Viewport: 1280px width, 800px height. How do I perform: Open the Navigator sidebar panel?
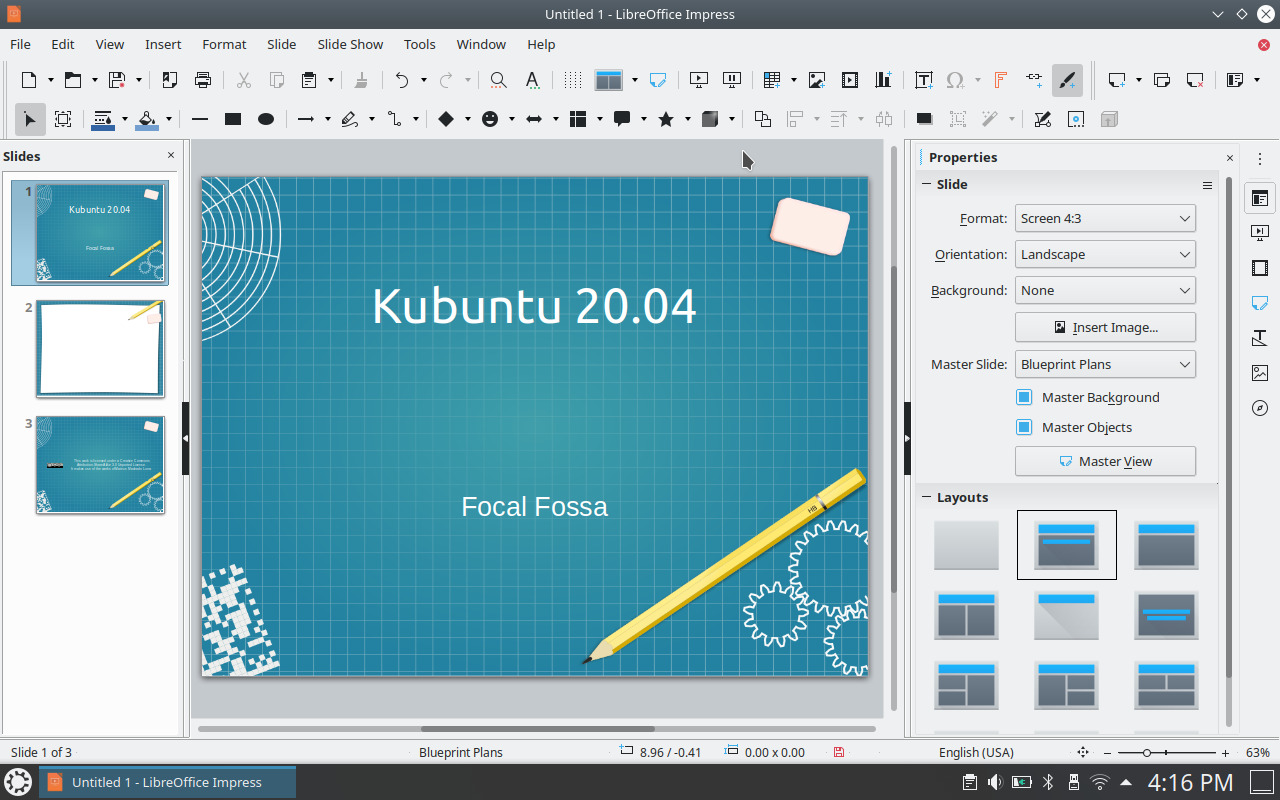pos(1259,408)
